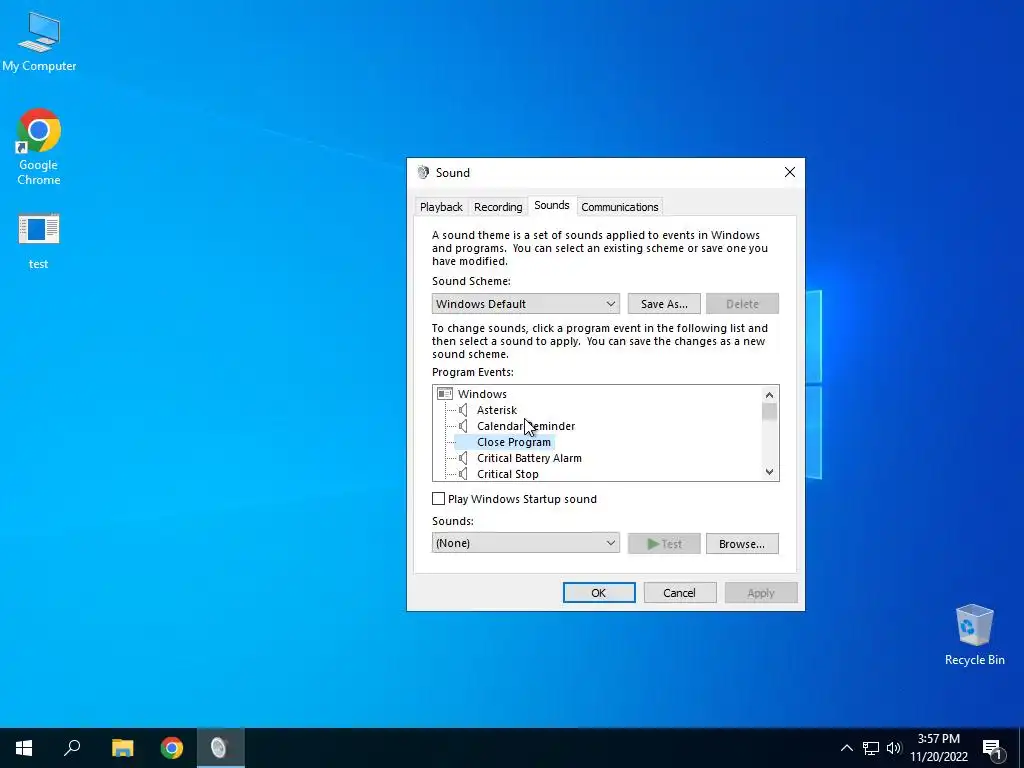The width and height of the screenshot is (1024, 768).
Task: Click the Sound dialog title icon
Action: 423,172
